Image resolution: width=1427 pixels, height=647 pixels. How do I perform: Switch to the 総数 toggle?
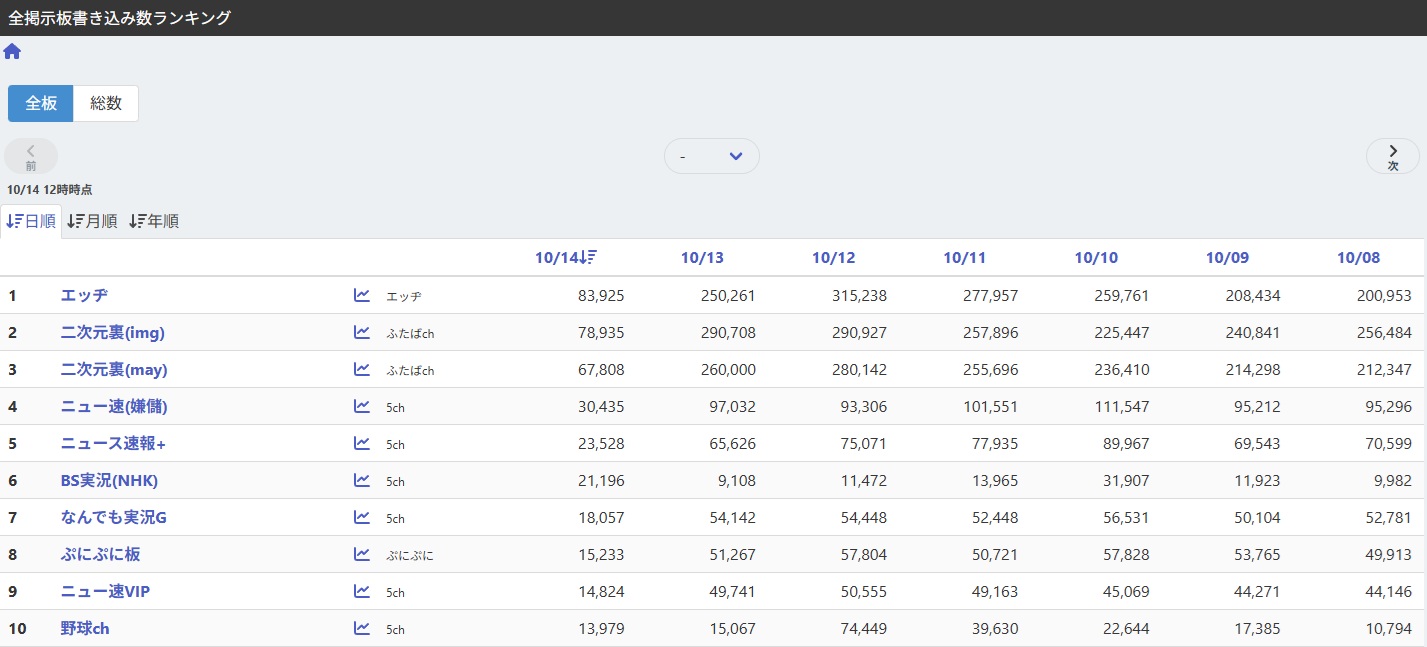point(106,103)
